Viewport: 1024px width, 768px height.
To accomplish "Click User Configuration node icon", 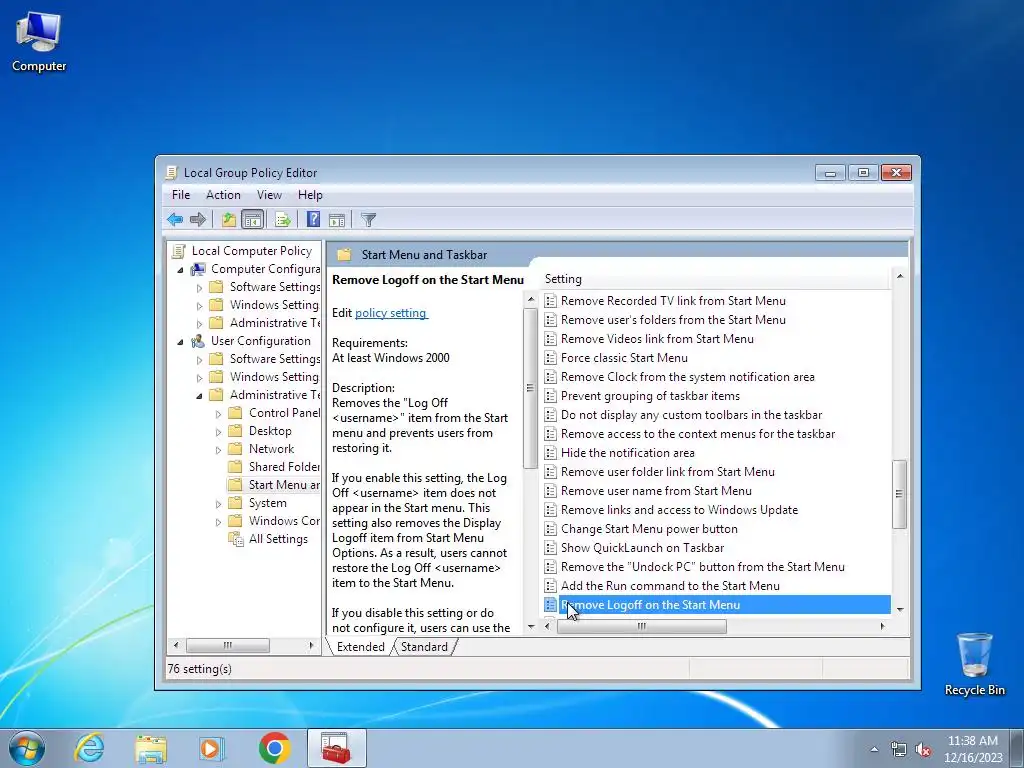I will [x=198, y=341].
